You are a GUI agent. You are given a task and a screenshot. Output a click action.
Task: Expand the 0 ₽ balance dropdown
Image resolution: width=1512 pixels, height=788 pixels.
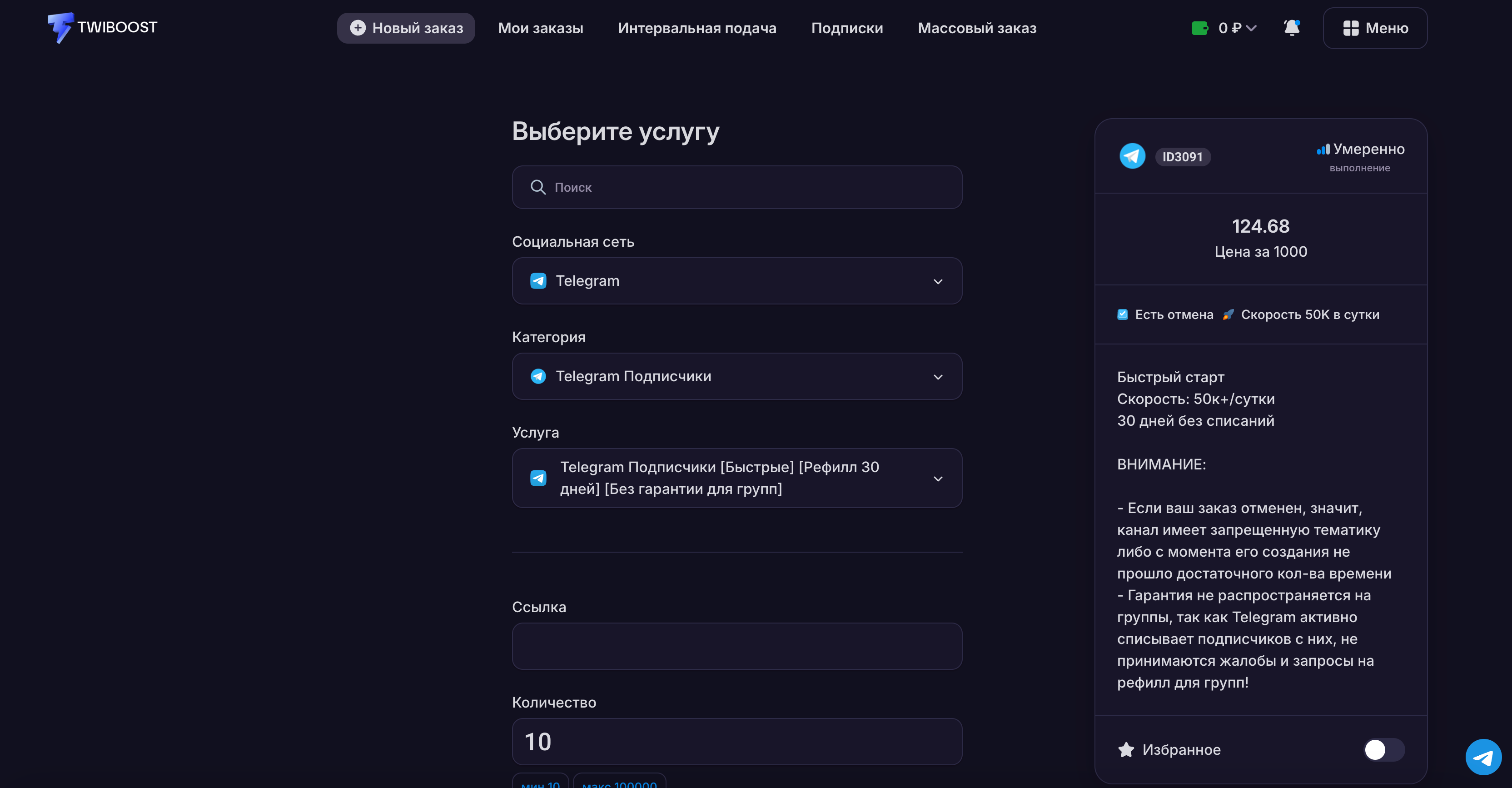1224,28
